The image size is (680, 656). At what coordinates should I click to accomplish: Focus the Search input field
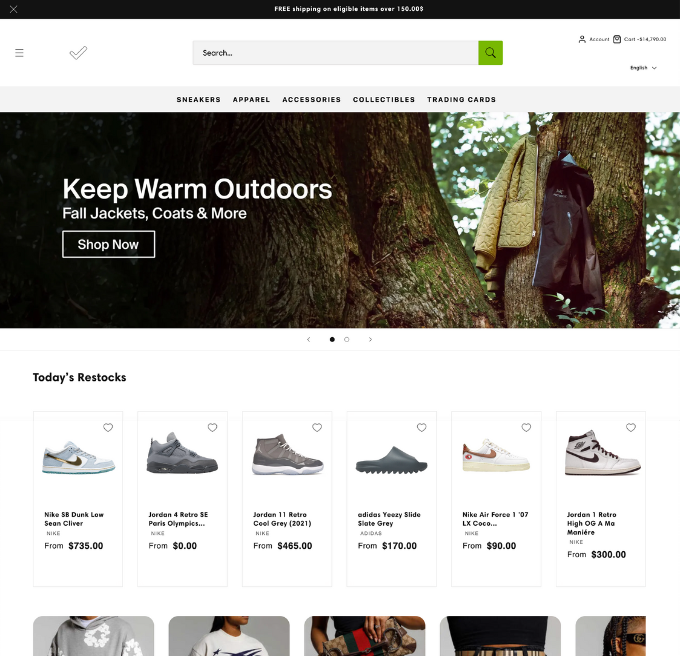[x=335, y=53]
